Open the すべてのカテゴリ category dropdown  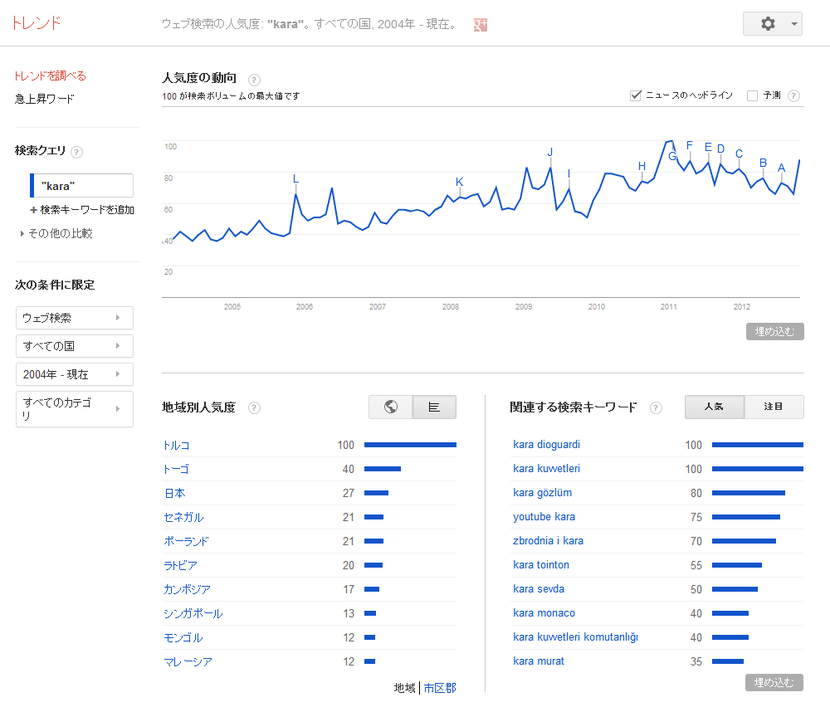coord(75,409)
